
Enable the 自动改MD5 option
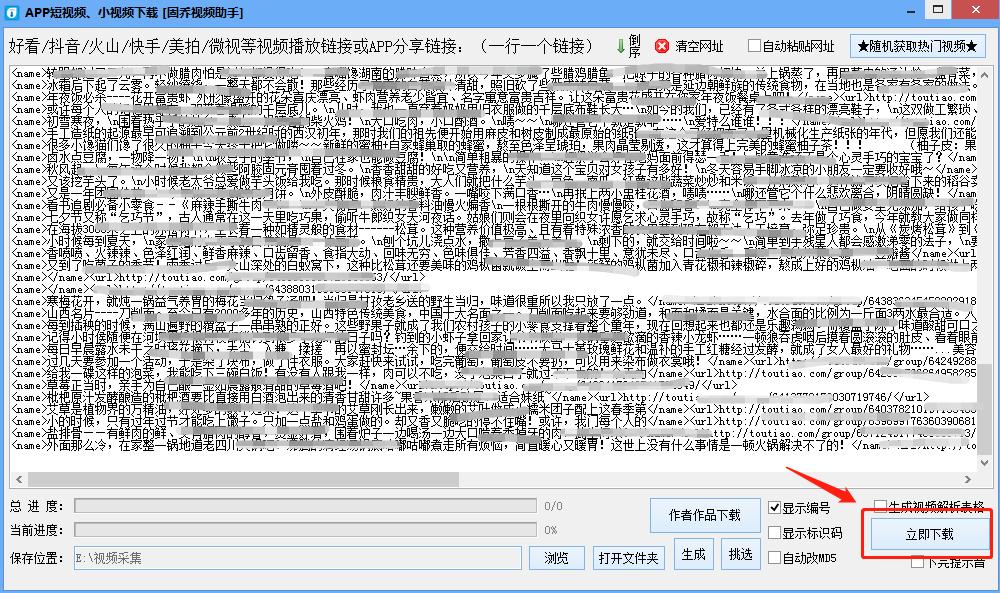(x=774, y=558)
